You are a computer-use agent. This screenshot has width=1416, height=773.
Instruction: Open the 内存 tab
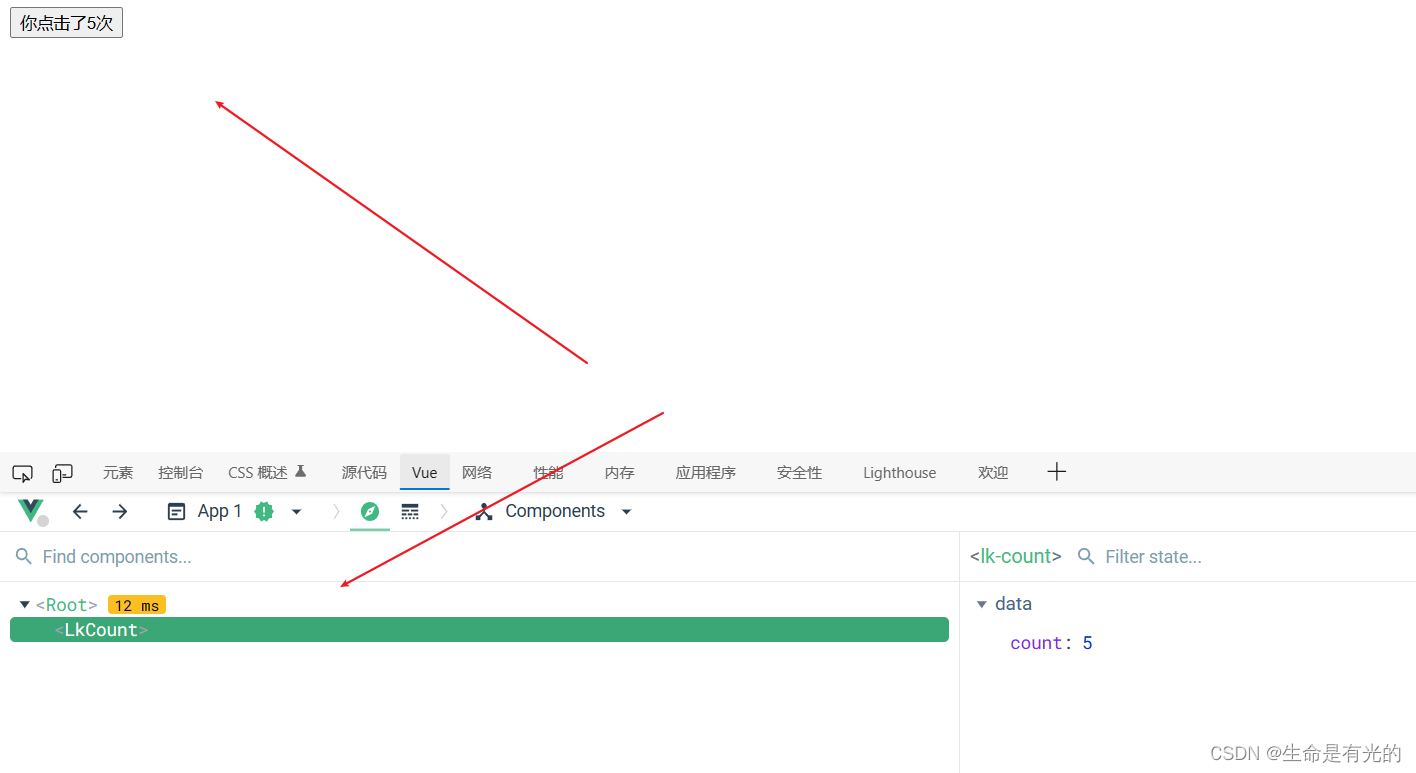[620, 473]
